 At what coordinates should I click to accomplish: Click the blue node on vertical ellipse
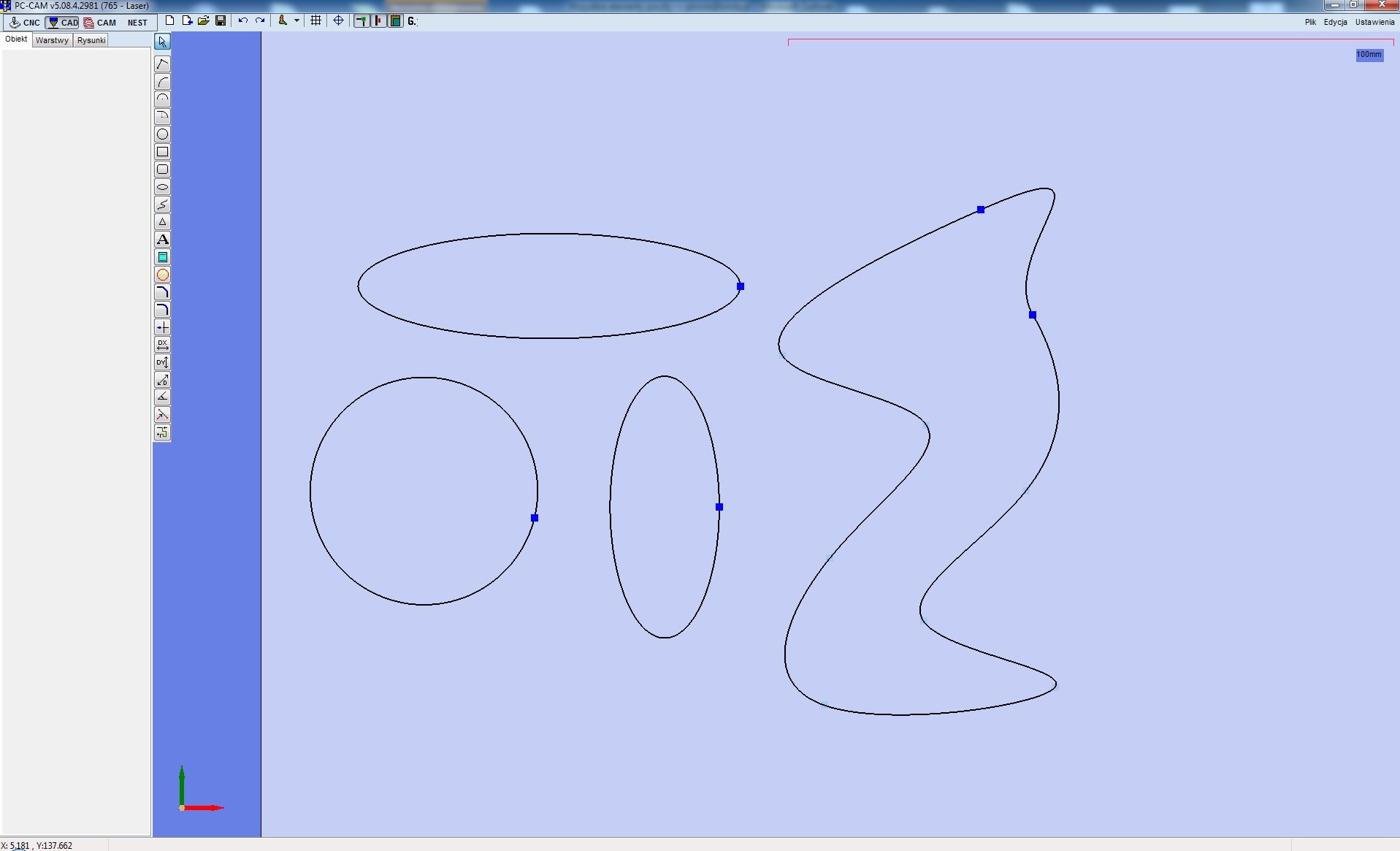click(719, 507)
